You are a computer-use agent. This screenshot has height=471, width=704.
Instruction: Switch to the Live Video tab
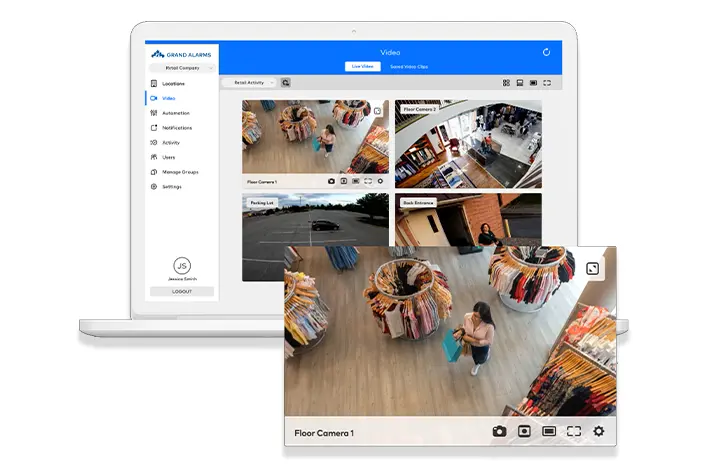point(361,66)
